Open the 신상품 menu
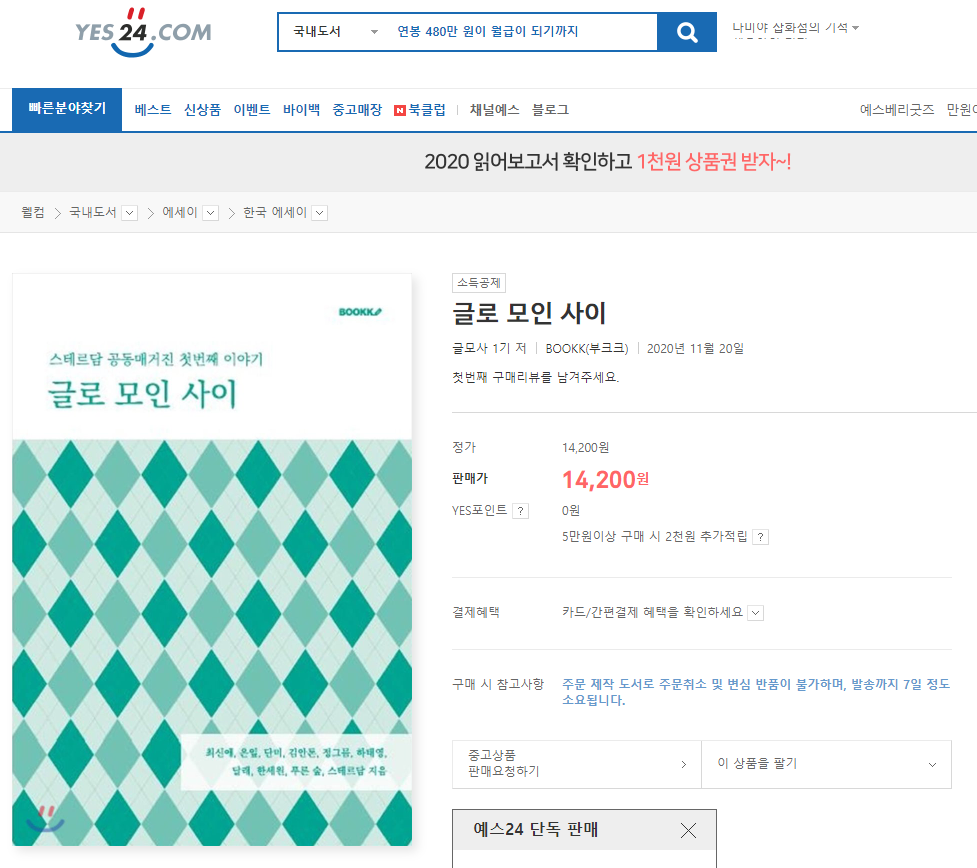This screenshot has height=868, width=977. click(203, 110)
